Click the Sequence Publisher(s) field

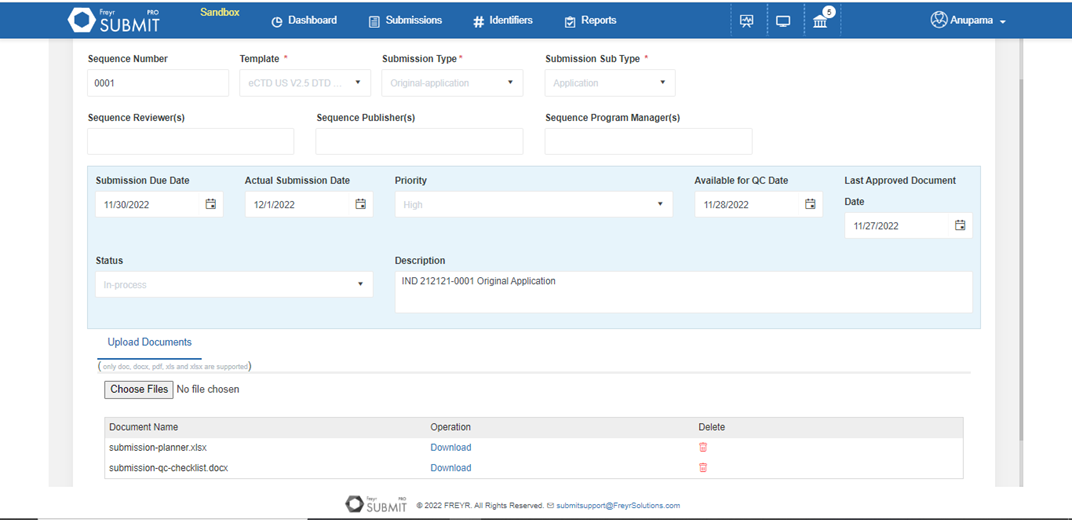coord(419,141)
